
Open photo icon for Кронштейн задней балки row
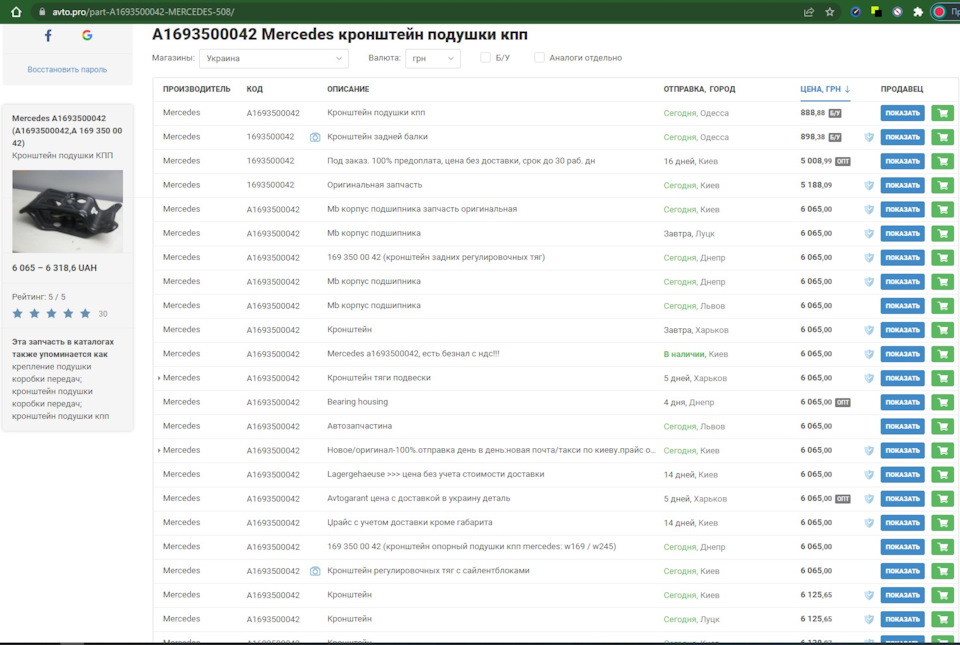(315, 137)
